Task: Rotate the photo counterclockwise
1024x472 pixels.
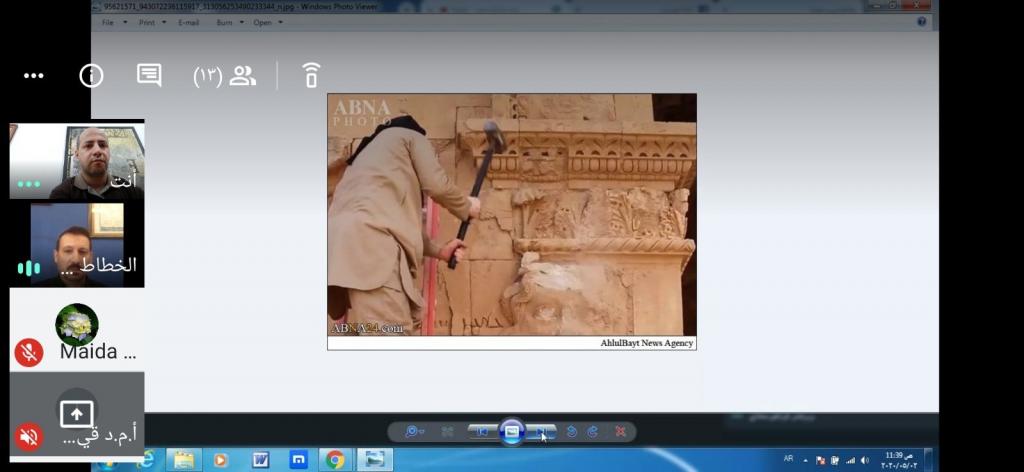Action: (571, 432)
